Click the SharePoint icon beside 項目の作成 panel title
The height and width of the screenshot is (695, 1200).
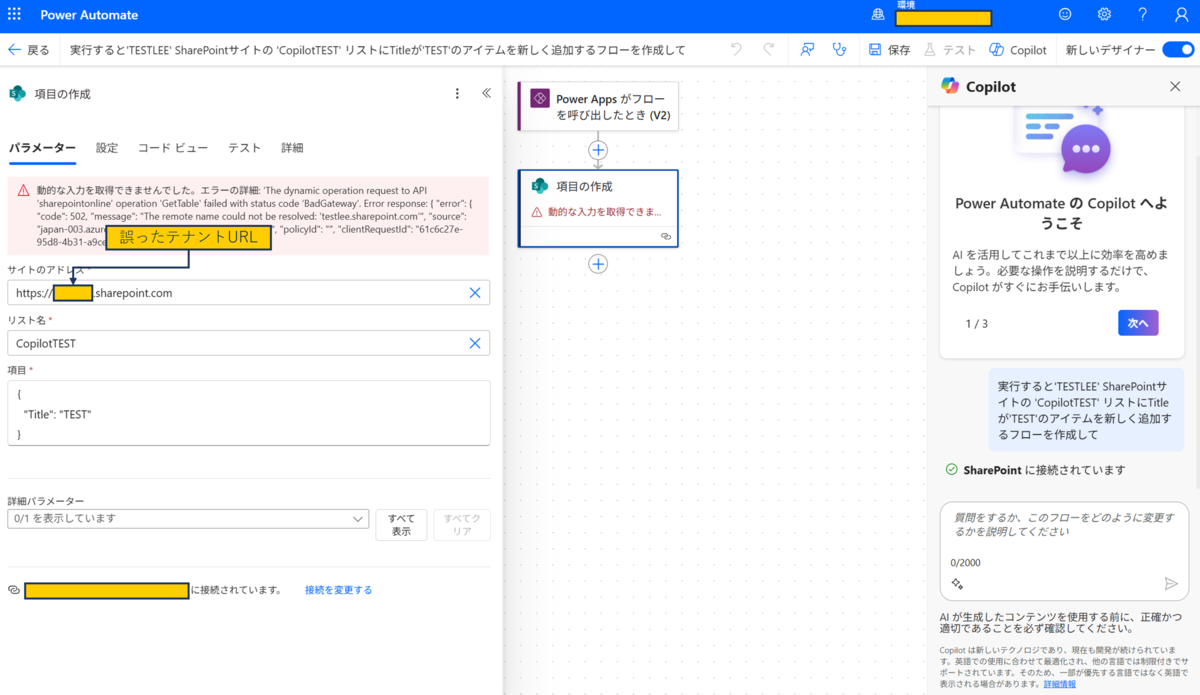click(x=17, y=93)
